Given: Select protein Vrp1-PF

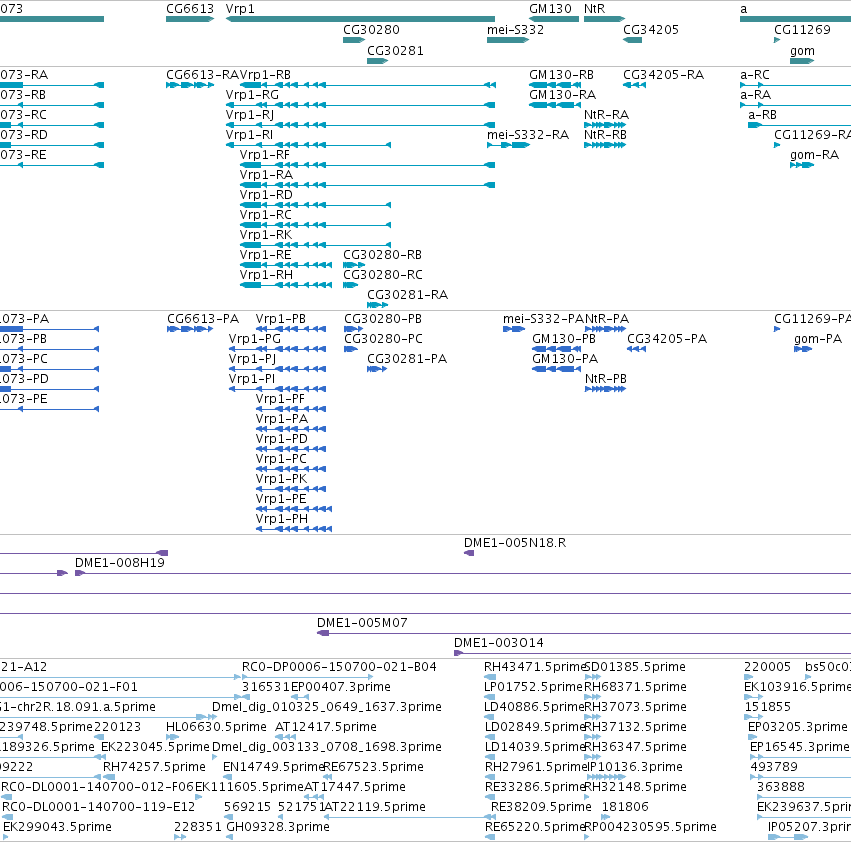Looking at the screenshot, I should pyautogui.click(x=291, y=409).
